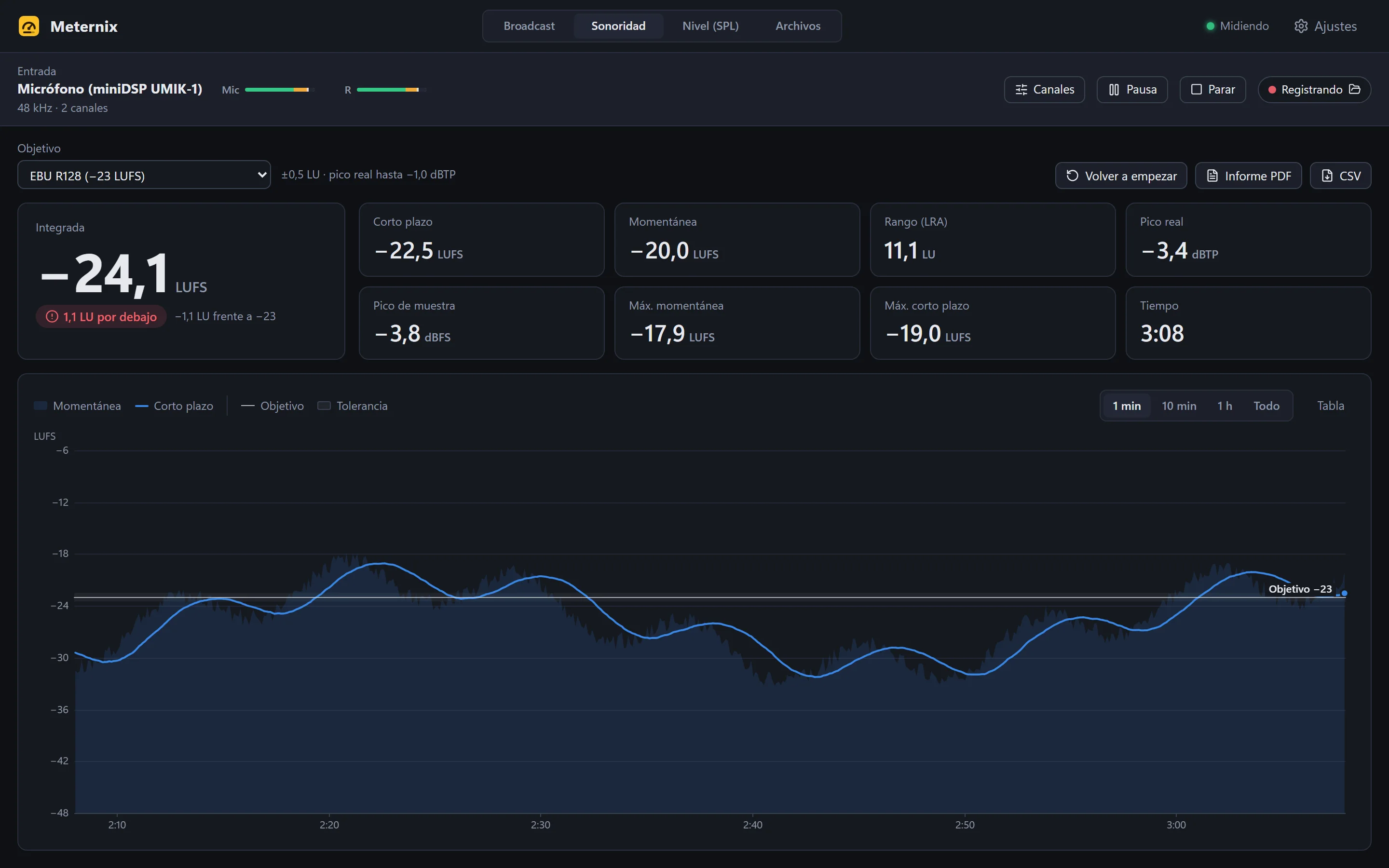This screenshot has height=868, width=1389.
Task: Click the CSV download file icon
Action: (x=1327, y=176)
